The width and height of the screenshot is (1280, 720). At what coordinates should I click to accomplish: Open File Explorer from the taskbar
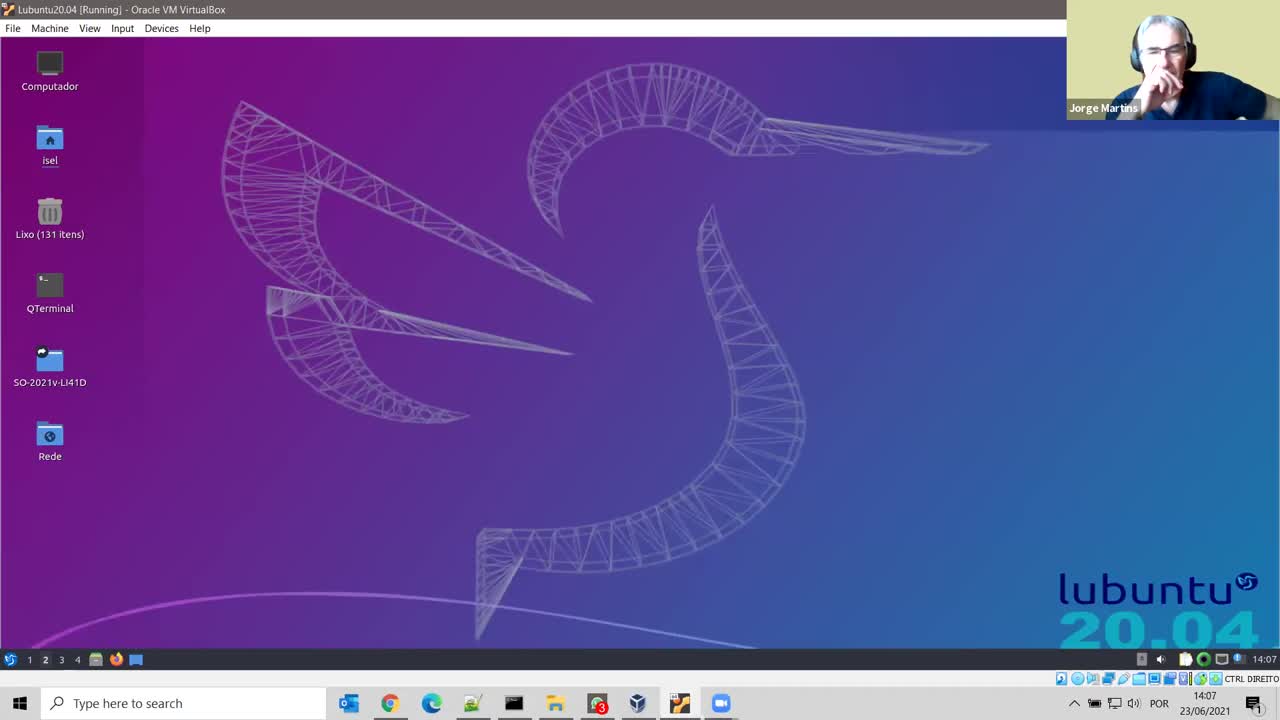(555, 703)
